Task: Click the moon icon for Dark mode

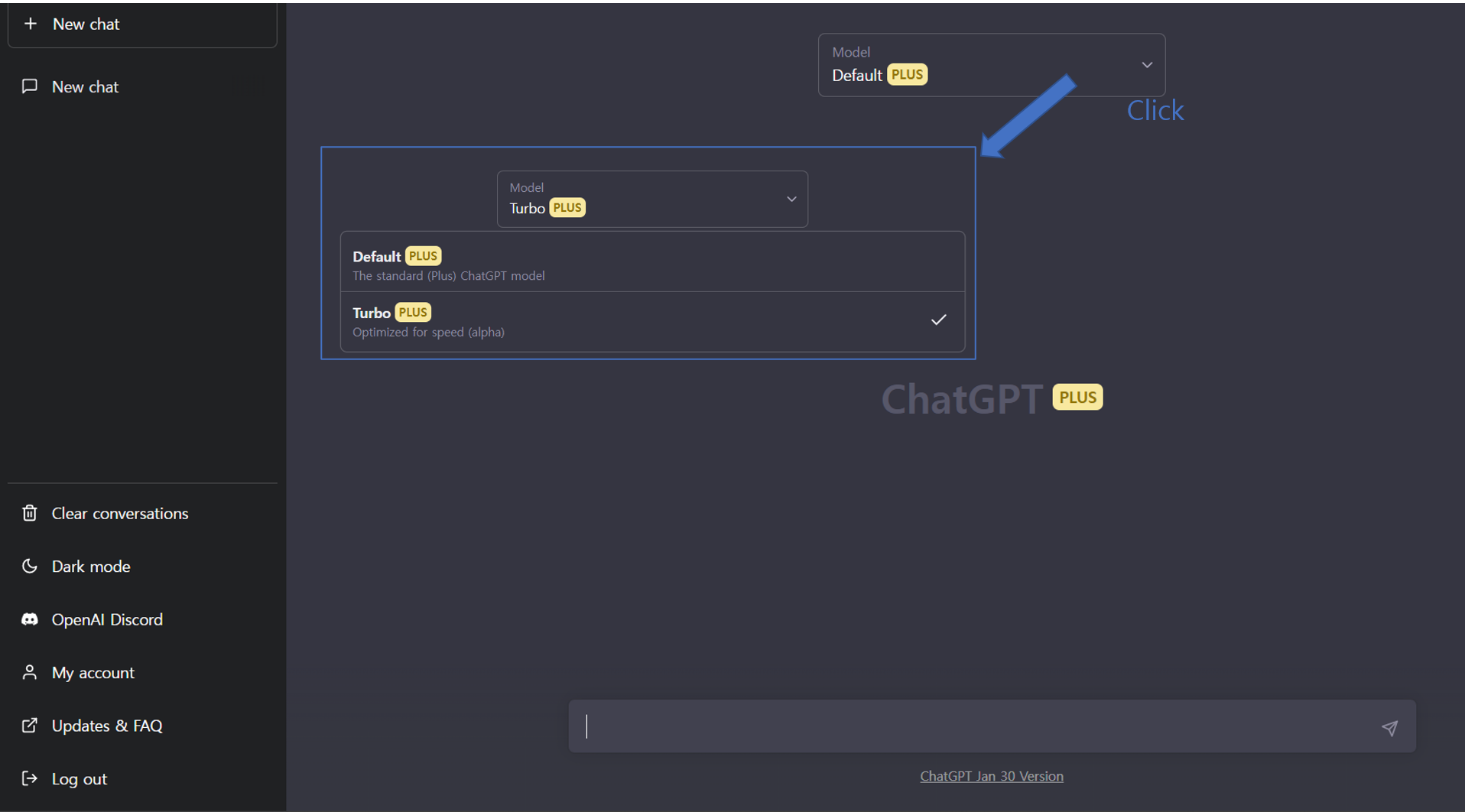Action: tap(30, 567)
